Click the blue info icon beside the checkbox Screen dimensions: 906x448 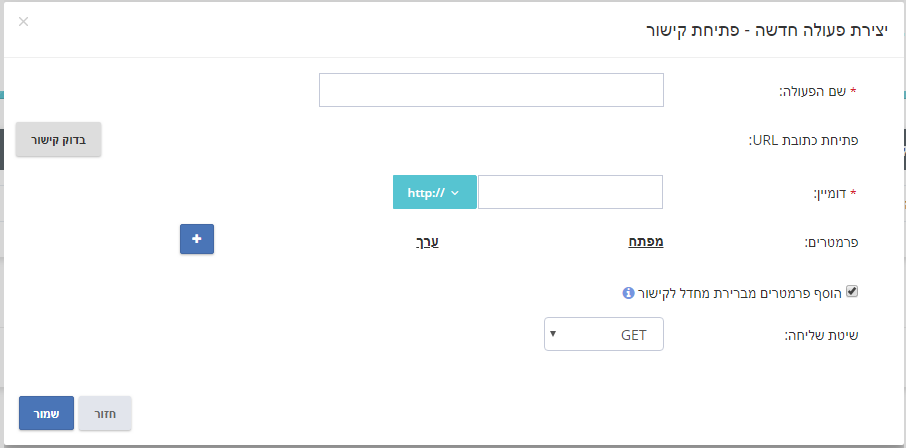[628, 293]
